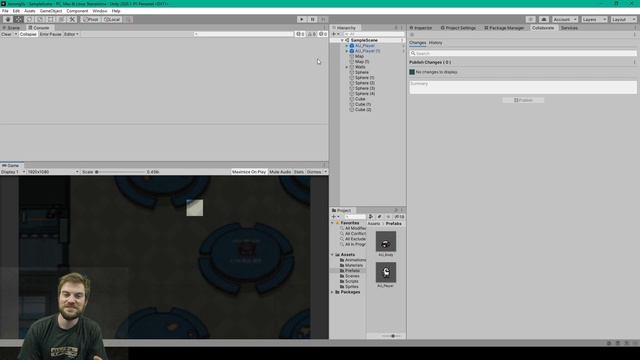
Task: Click the Pause button
Action: click(x=312, y=19)
